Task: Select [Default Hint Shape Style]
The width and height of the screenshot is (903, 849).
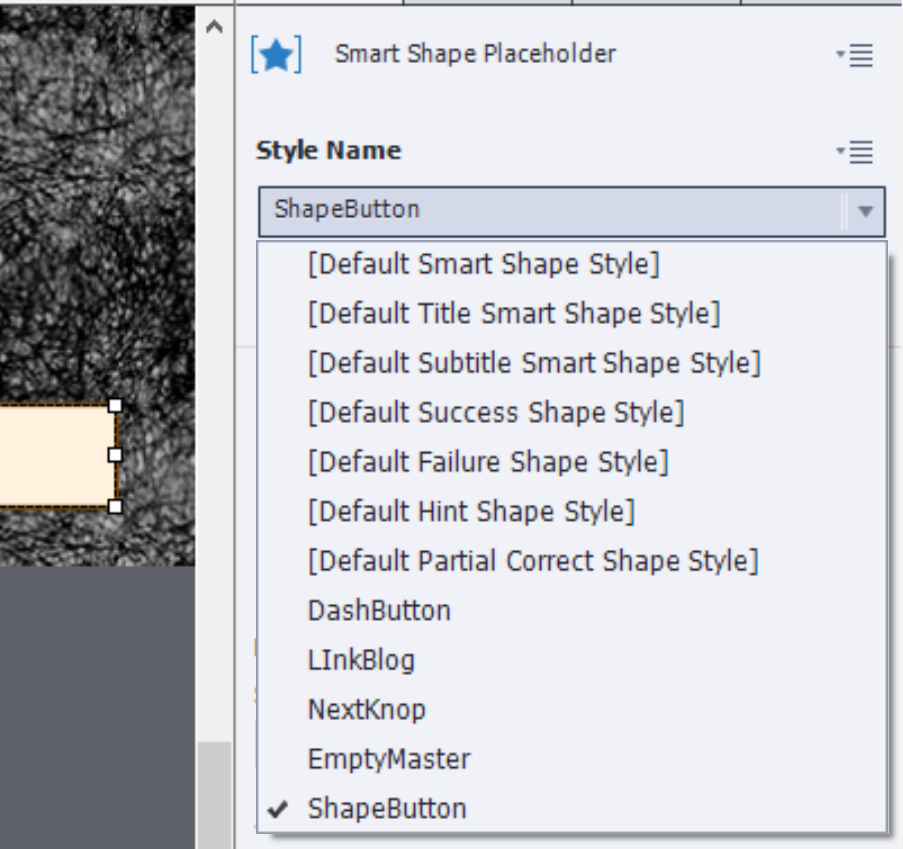Action: (471, 511)
